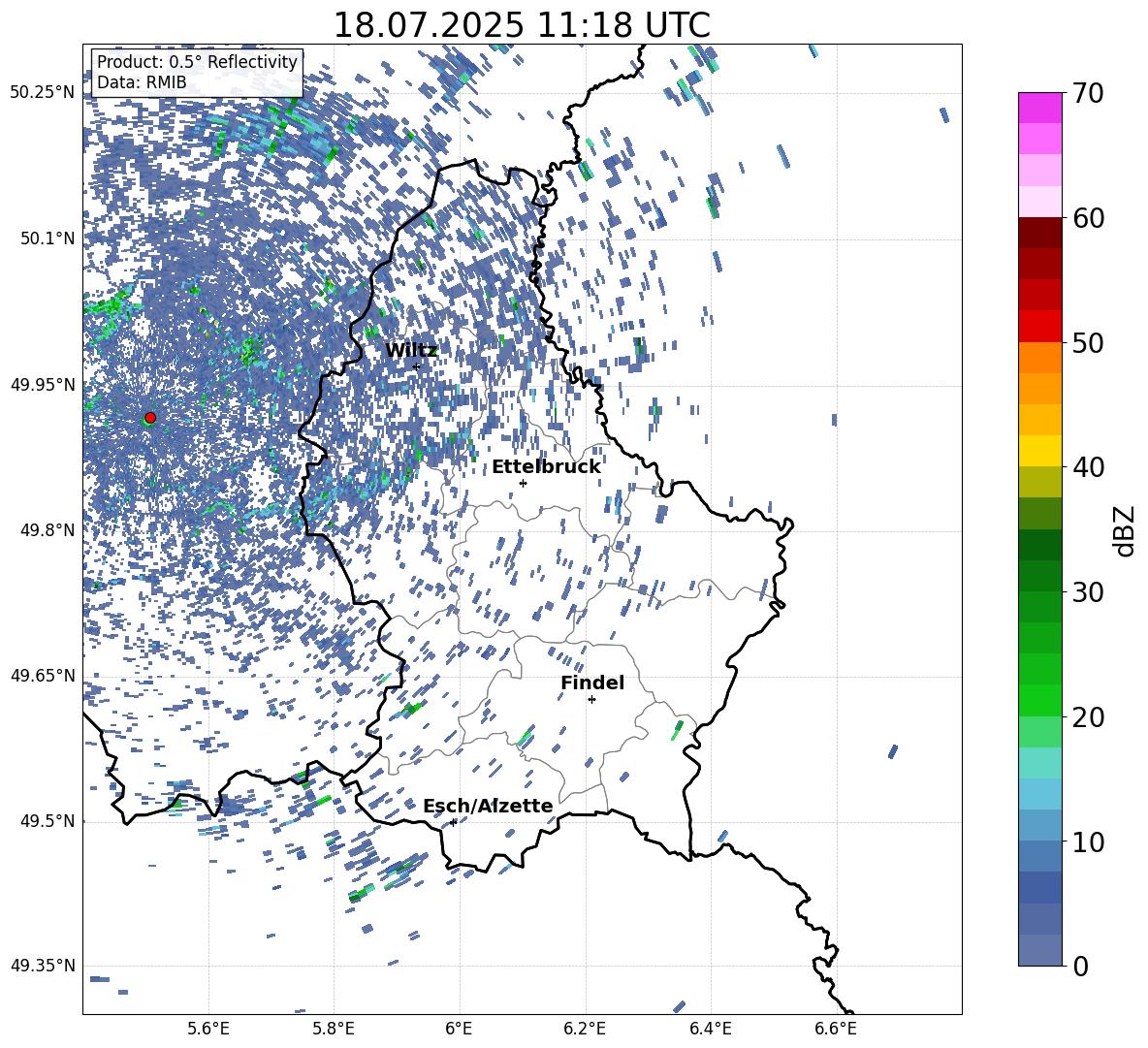Click the 49.65°N latitude label
Screen dimensions: 1148x1048
(43, 676)
